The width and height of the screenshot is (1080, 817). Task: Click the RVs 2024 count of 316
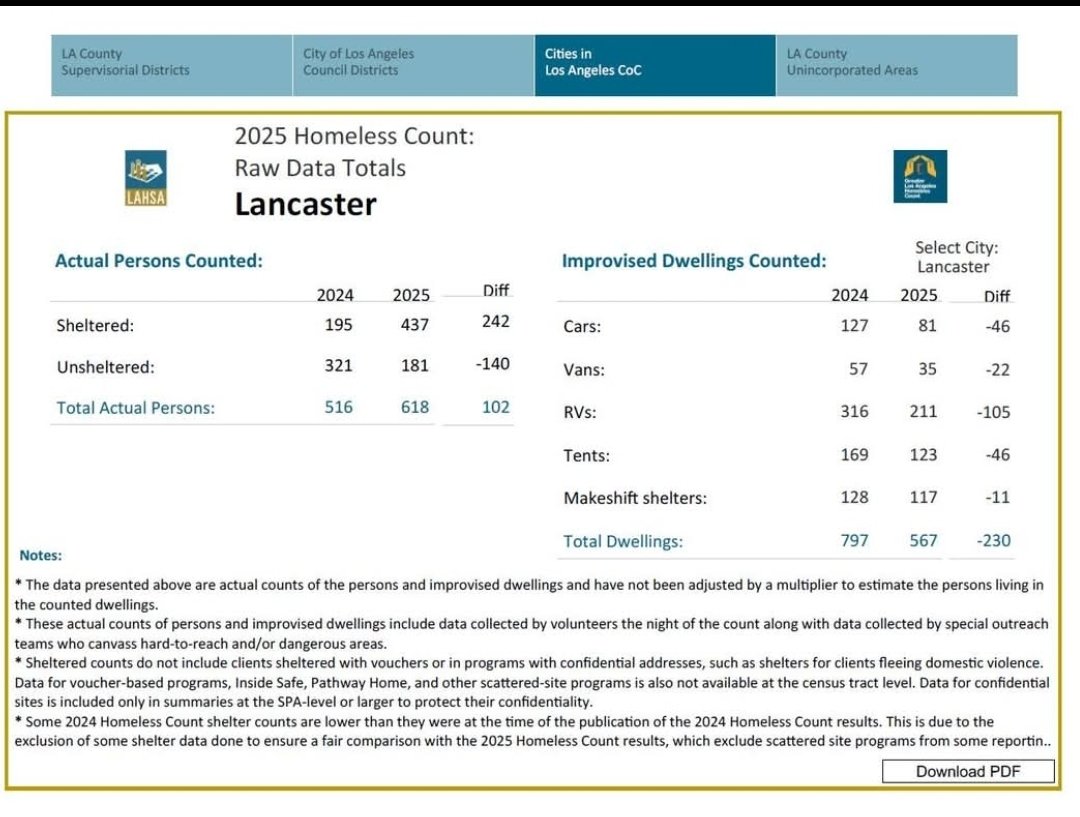pos(853,412)
